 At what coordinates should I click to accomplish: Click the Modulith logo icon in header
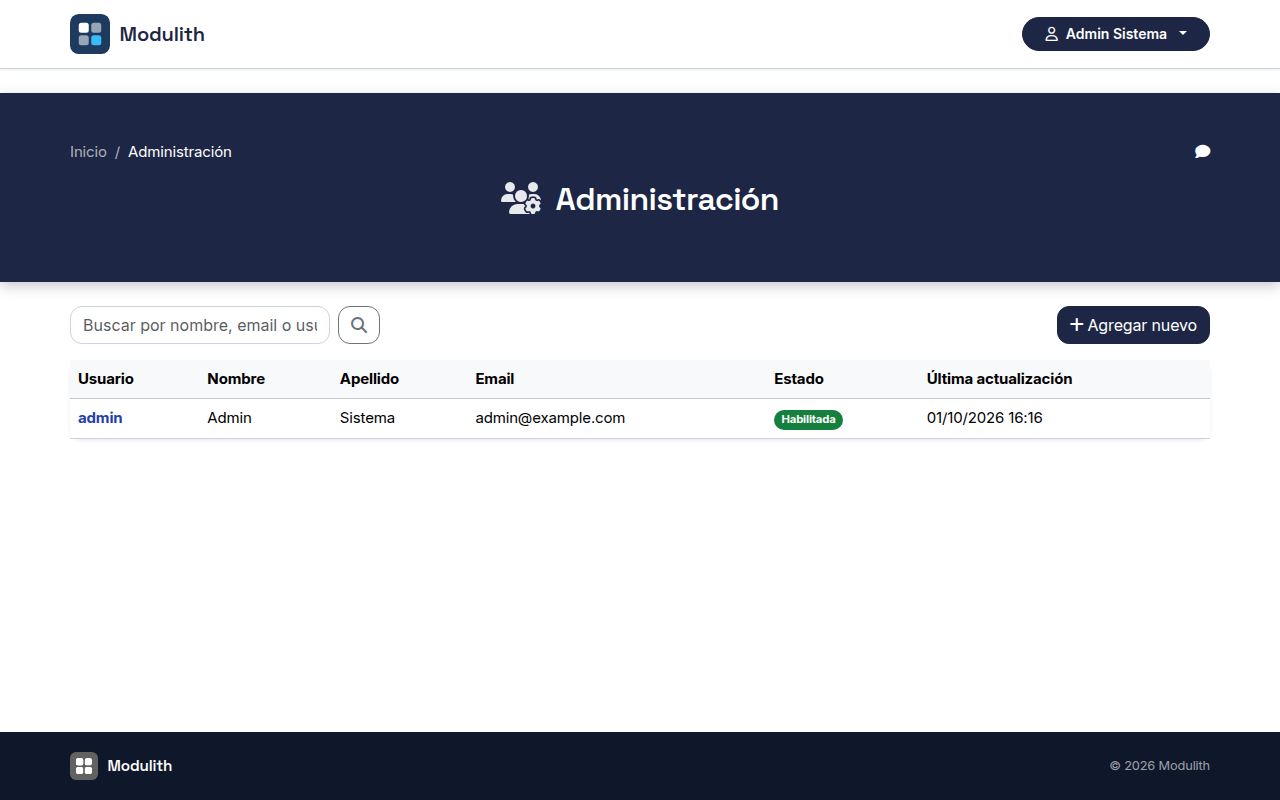click(90, 34)
